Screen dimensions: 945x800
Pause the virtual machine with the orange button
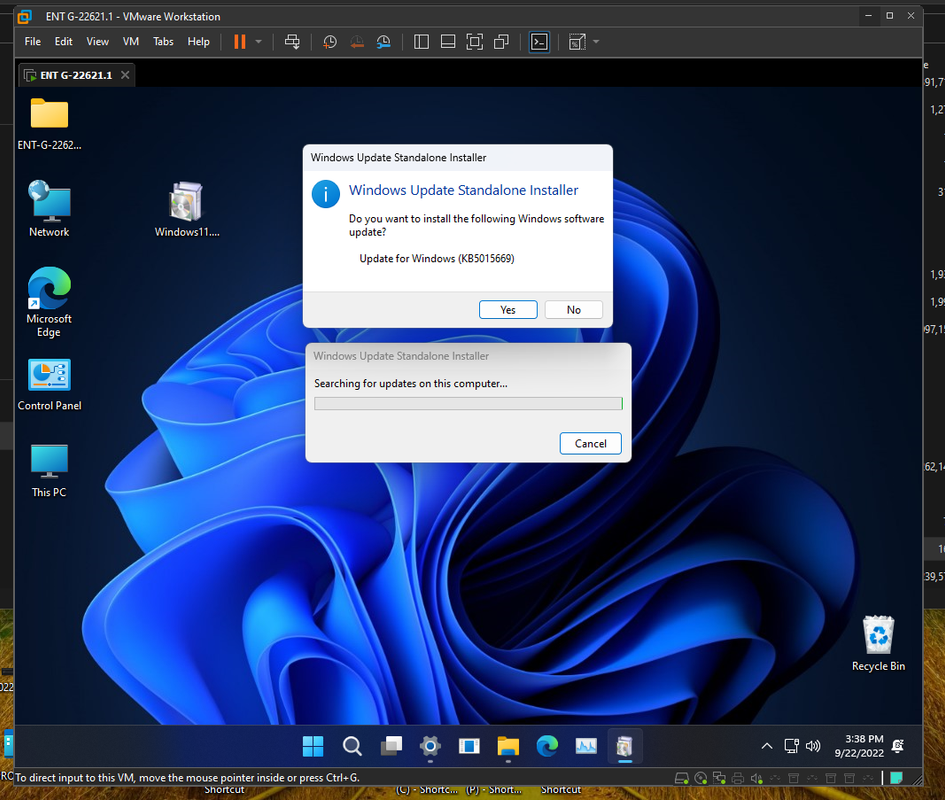click(239, 42)
